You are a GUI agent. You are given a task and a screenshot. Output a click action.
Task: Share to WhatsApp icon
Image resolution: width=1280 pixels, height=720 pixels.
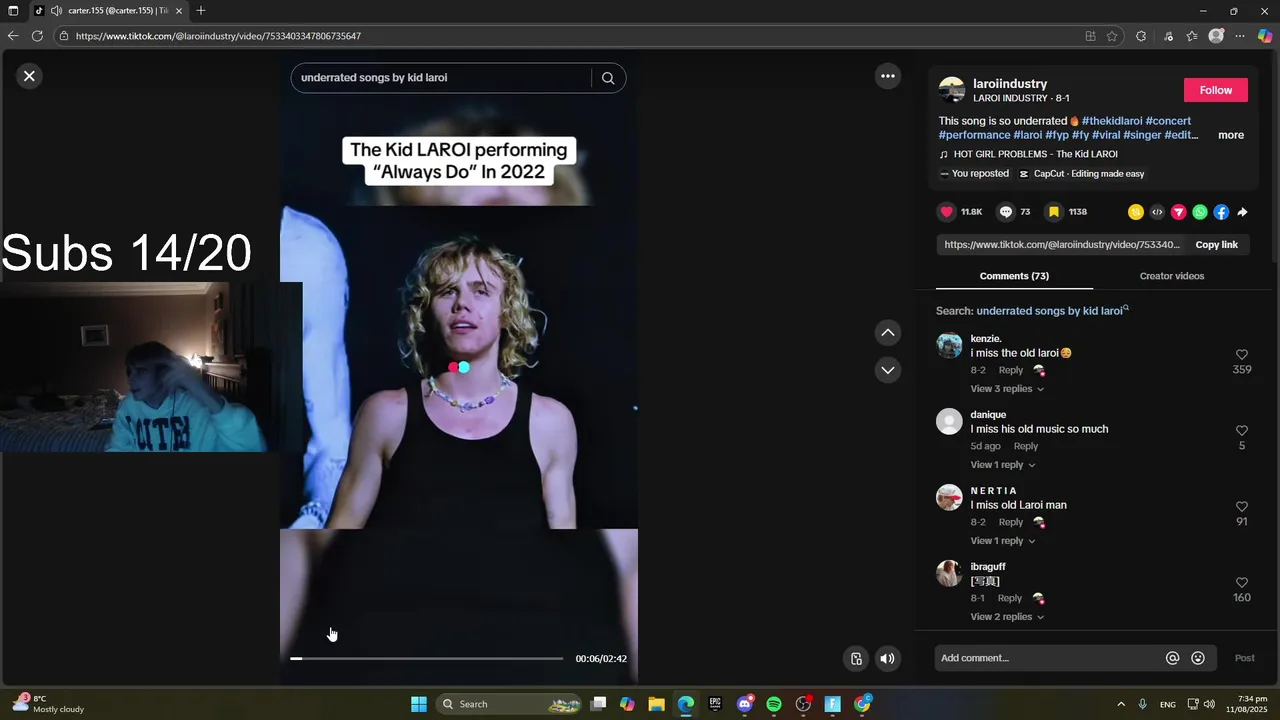click(1200, 212)
